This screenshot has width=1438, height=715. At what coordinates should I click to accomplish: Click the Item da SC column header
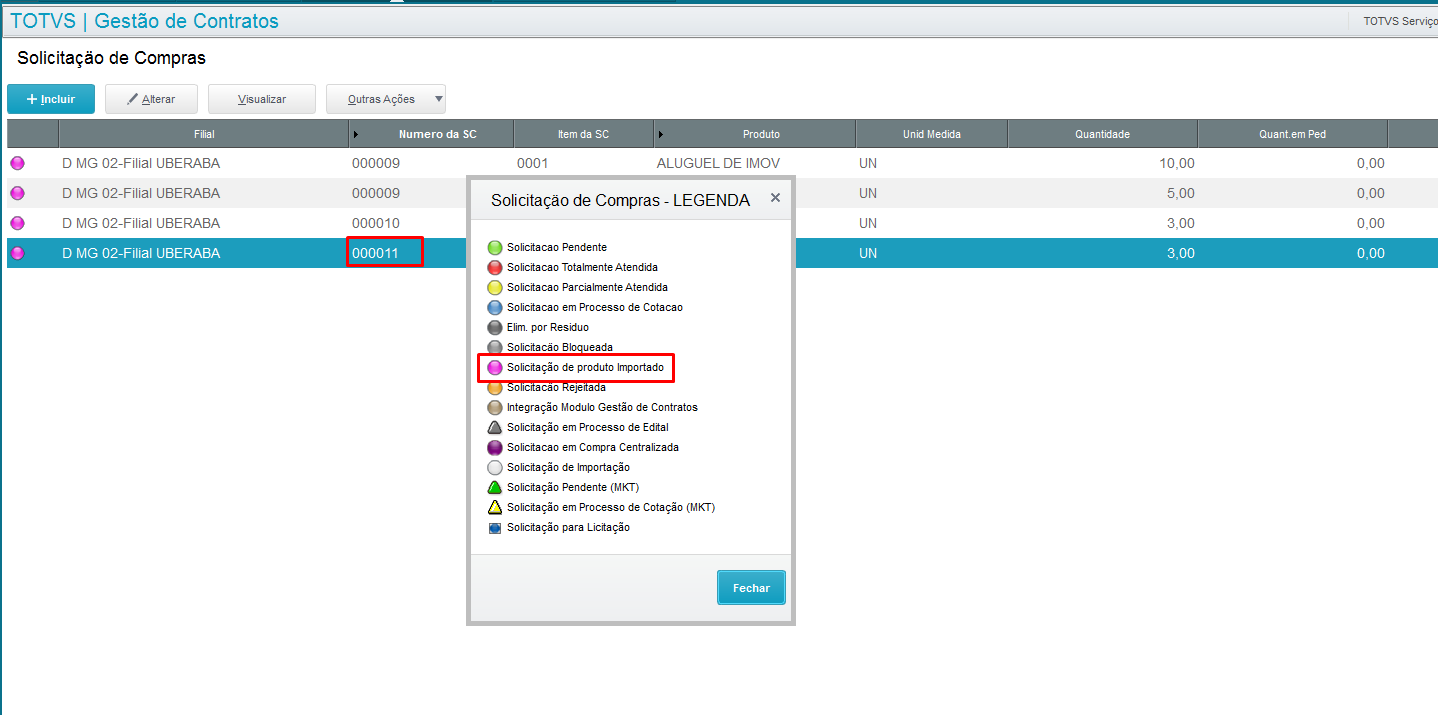pos(583,134)
